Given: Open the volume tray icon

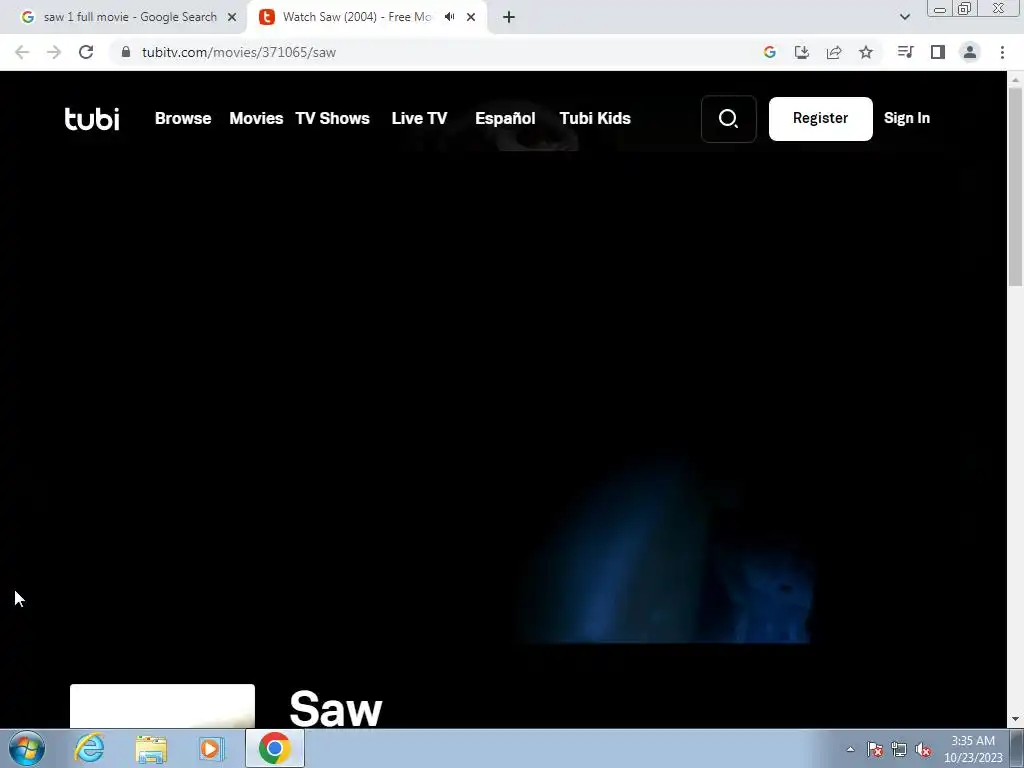Looking at the screenshot, I should pos(923,749).
